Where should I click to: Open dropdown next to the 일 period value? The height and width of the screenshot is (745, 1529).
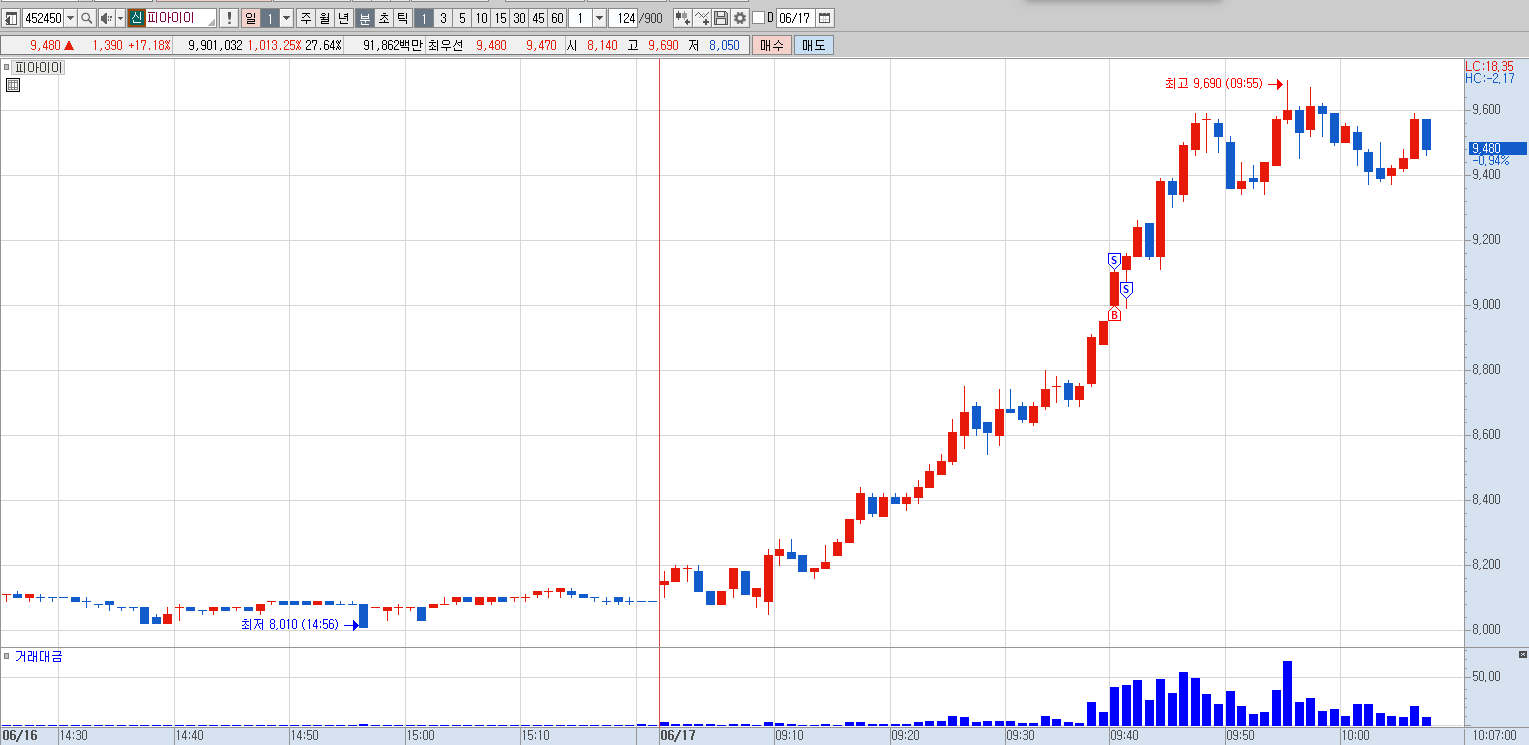coord(286,18)
